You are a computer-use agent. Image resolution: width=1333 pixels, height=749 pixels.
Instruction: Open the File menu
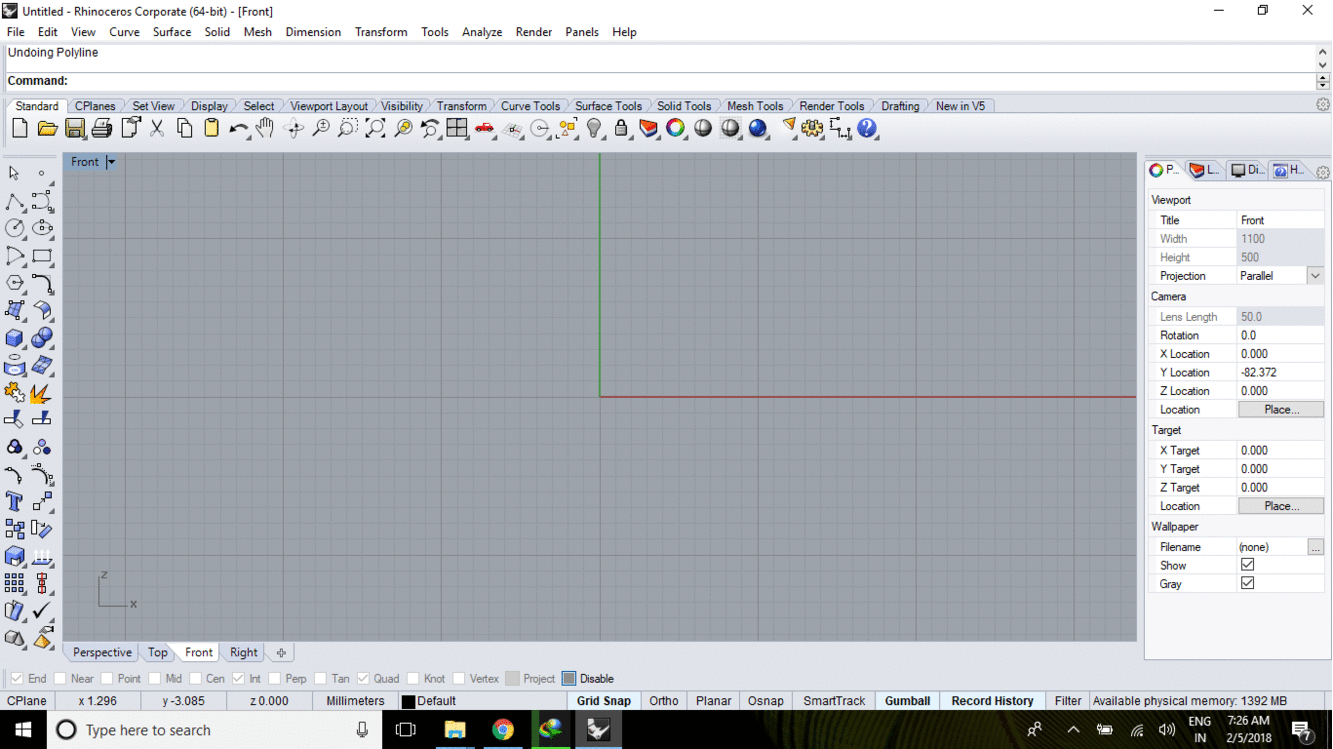click(16, 32)
